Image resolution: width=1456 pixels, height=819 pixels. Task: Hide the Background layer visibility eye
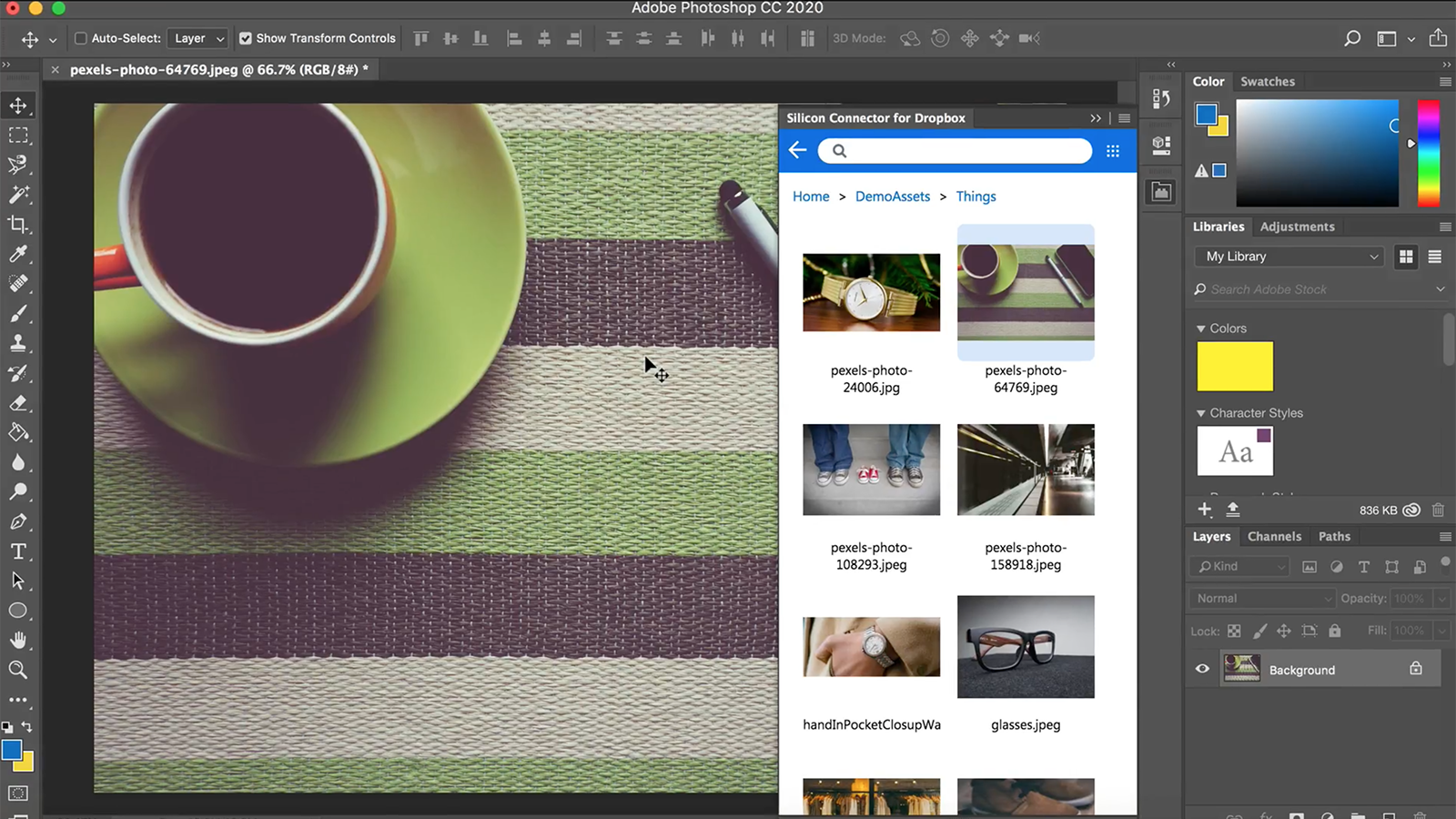coord(1202,669)
